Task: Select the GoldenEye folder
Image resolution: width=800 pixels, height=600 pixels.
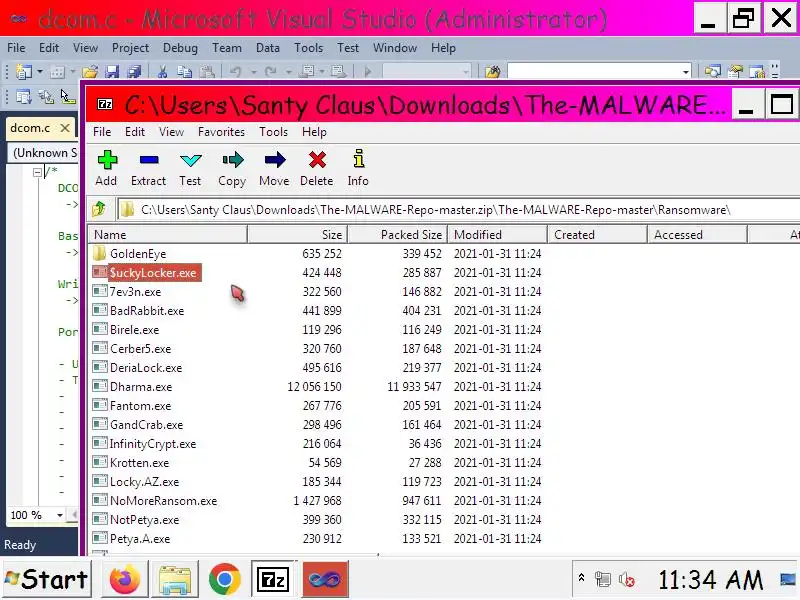Action: [x=138, y=254]
